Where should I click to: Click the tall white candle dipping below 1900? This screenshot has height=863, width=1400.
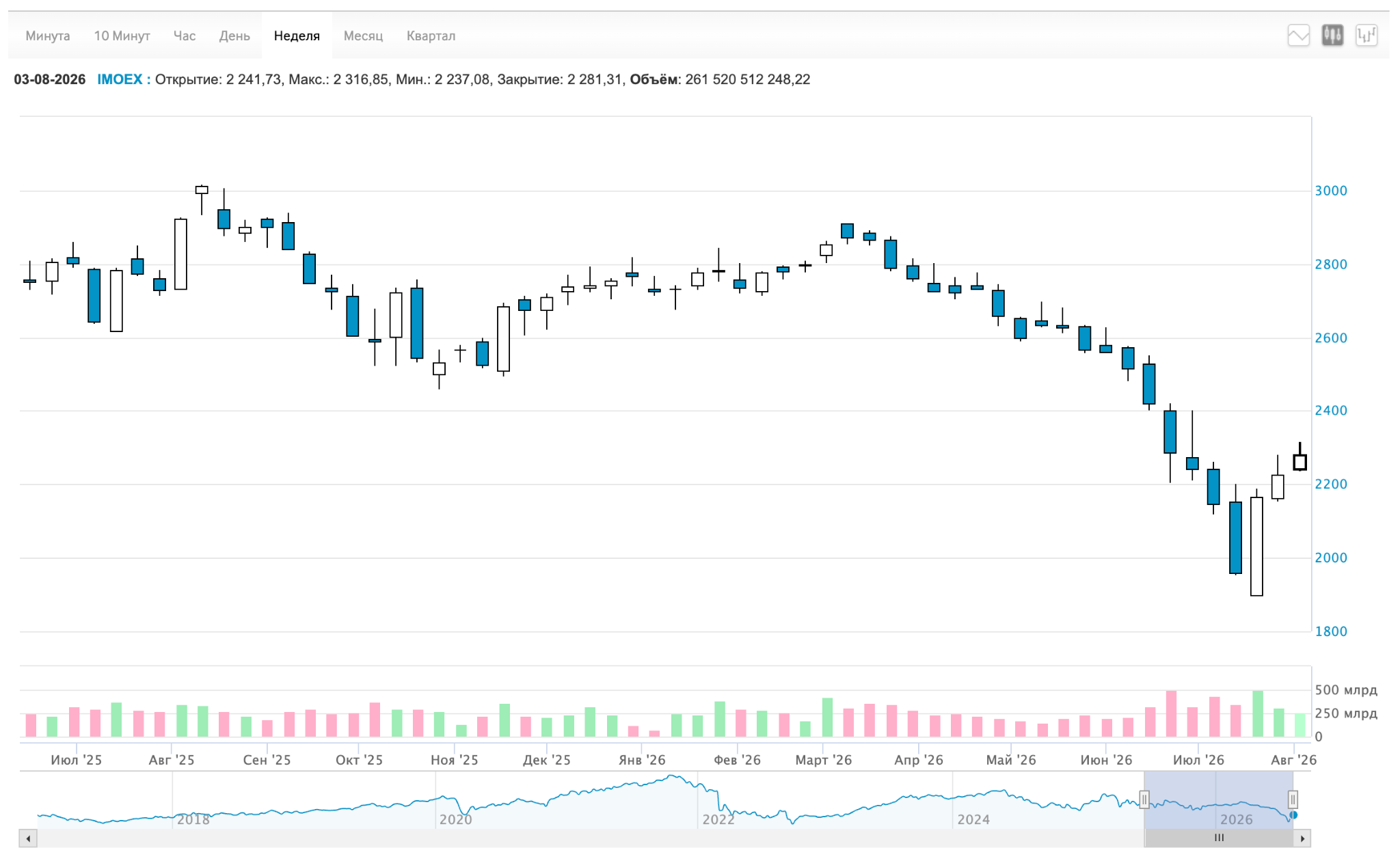[1256, 546]
